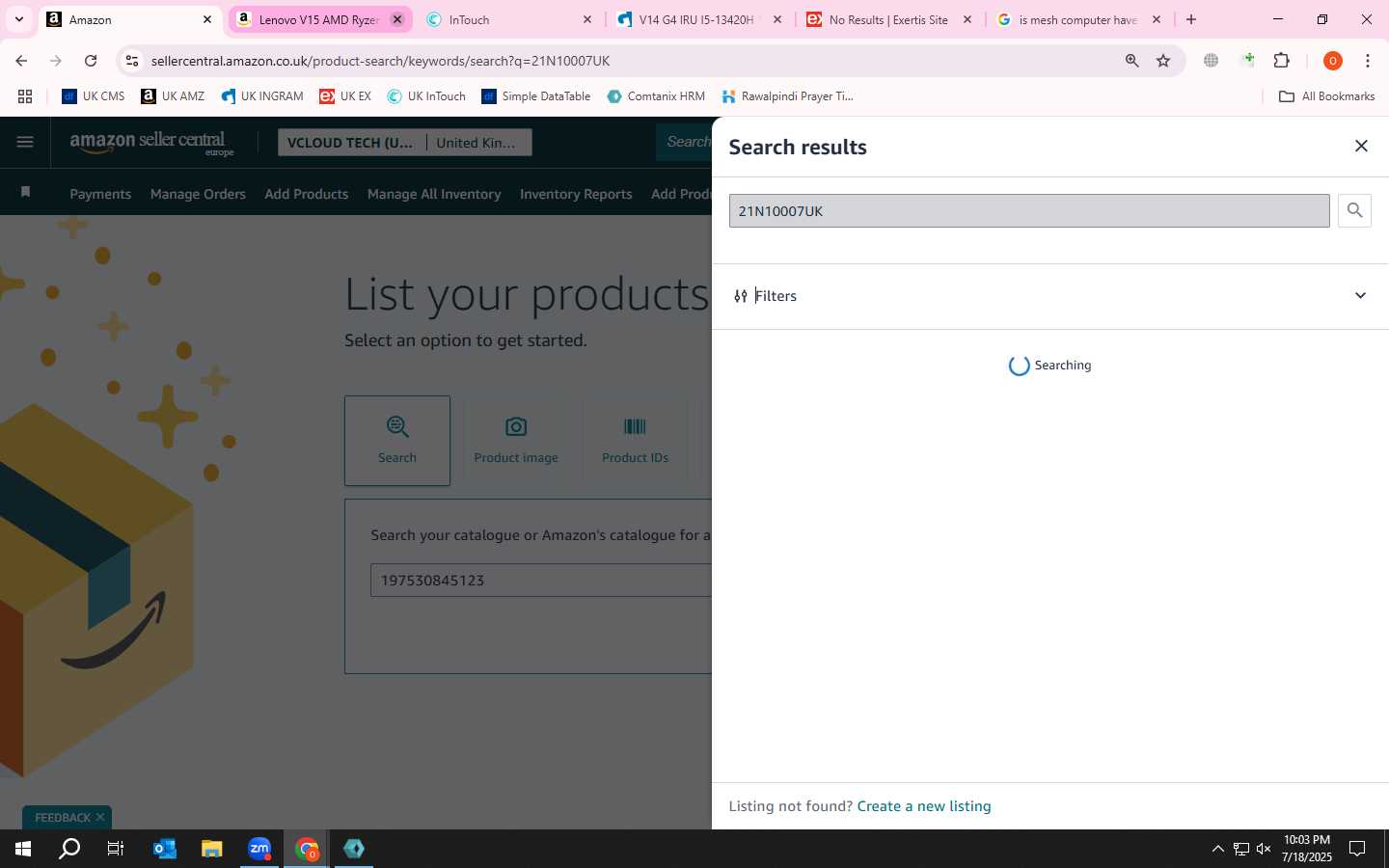The image size is (1389, 868).
Task: Bookmark this page with star icon
Action: click(x=1163, y=61)
